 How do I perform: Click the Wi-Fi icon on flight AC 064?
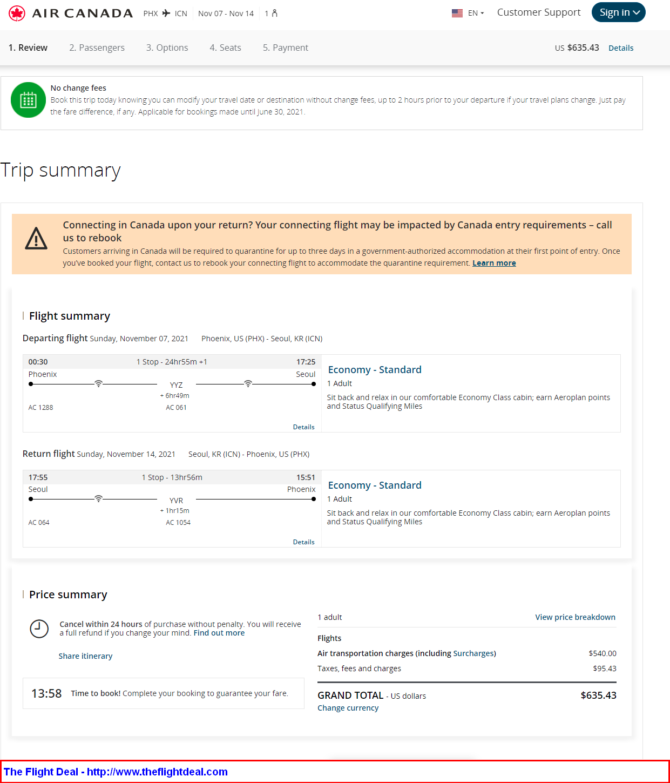(x=98, y=498)
